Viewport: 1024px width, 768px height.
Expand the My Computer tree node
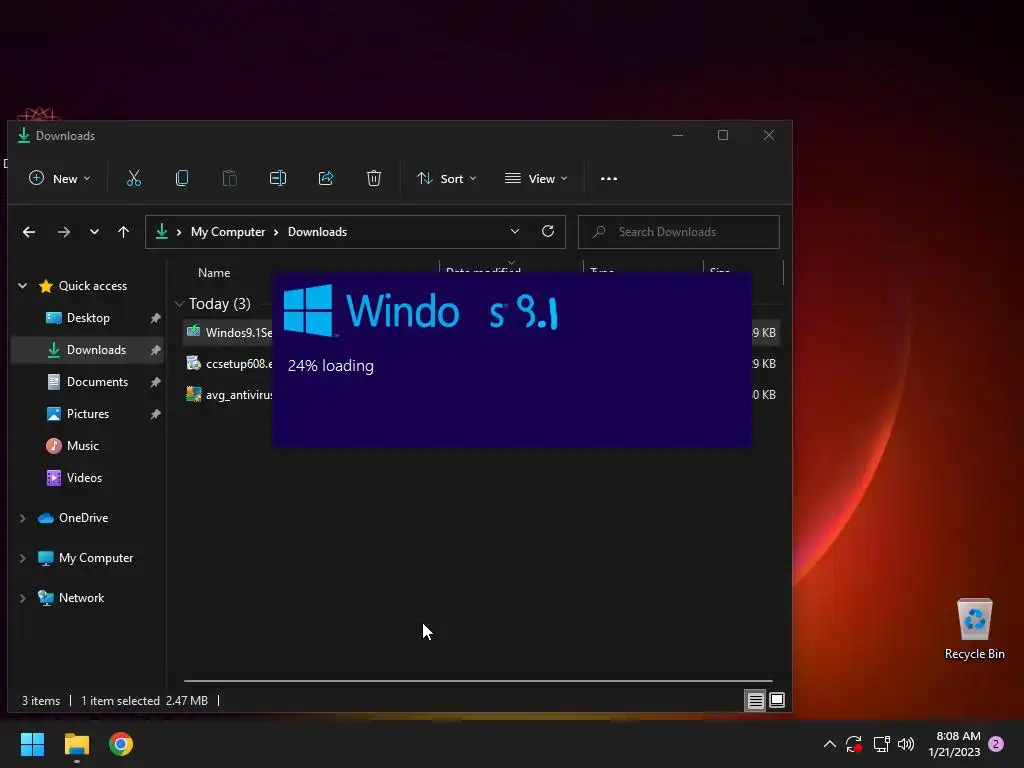tap(22, 558)
